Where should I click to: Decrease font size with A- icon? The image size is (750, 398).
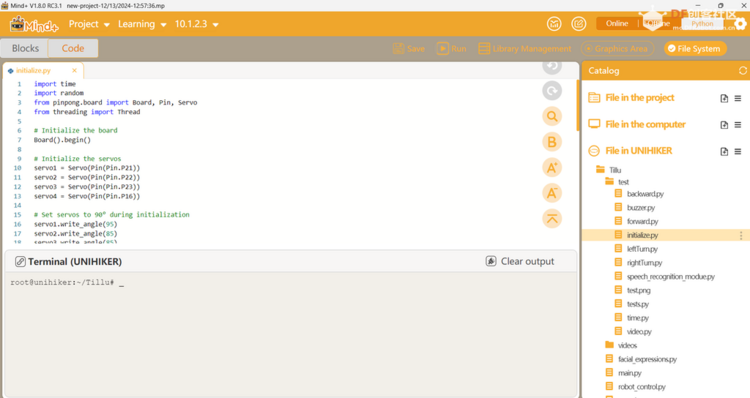point(552,193)
